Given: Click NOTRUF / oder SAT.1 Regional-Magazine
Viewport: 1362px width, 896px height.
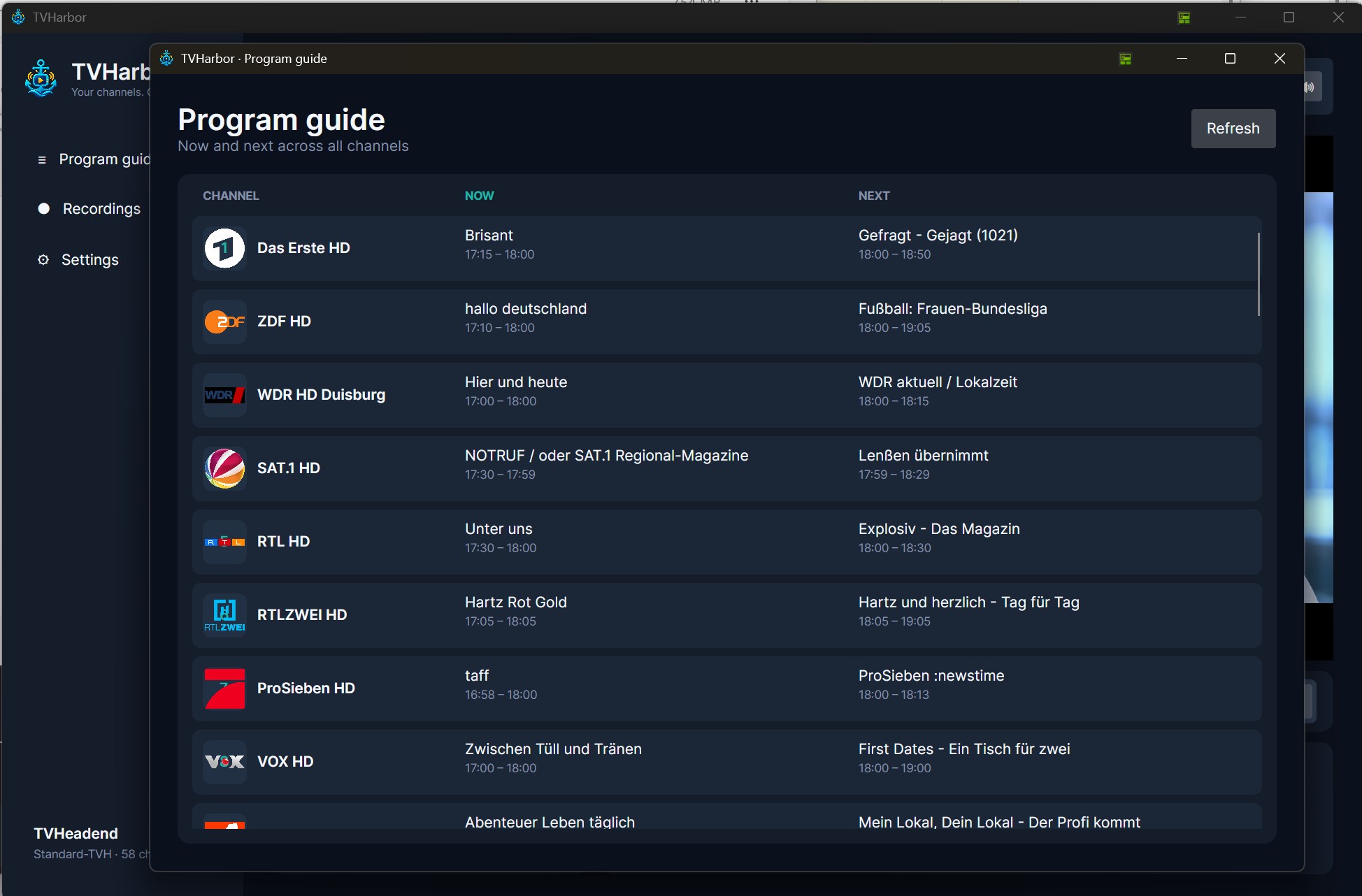Looking at the screenshot, I should coord(607,456).
